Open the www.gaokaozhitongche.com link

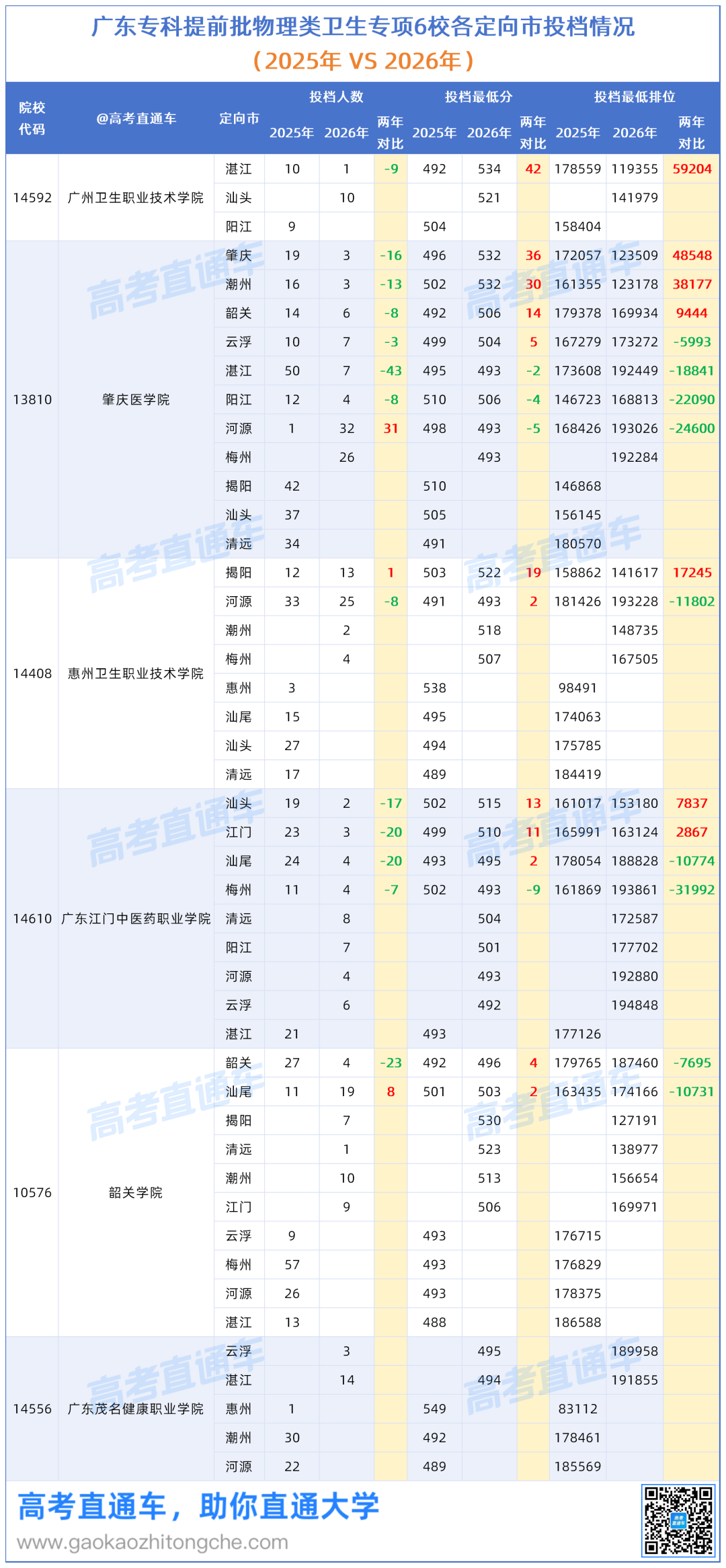pos(153,1542)
